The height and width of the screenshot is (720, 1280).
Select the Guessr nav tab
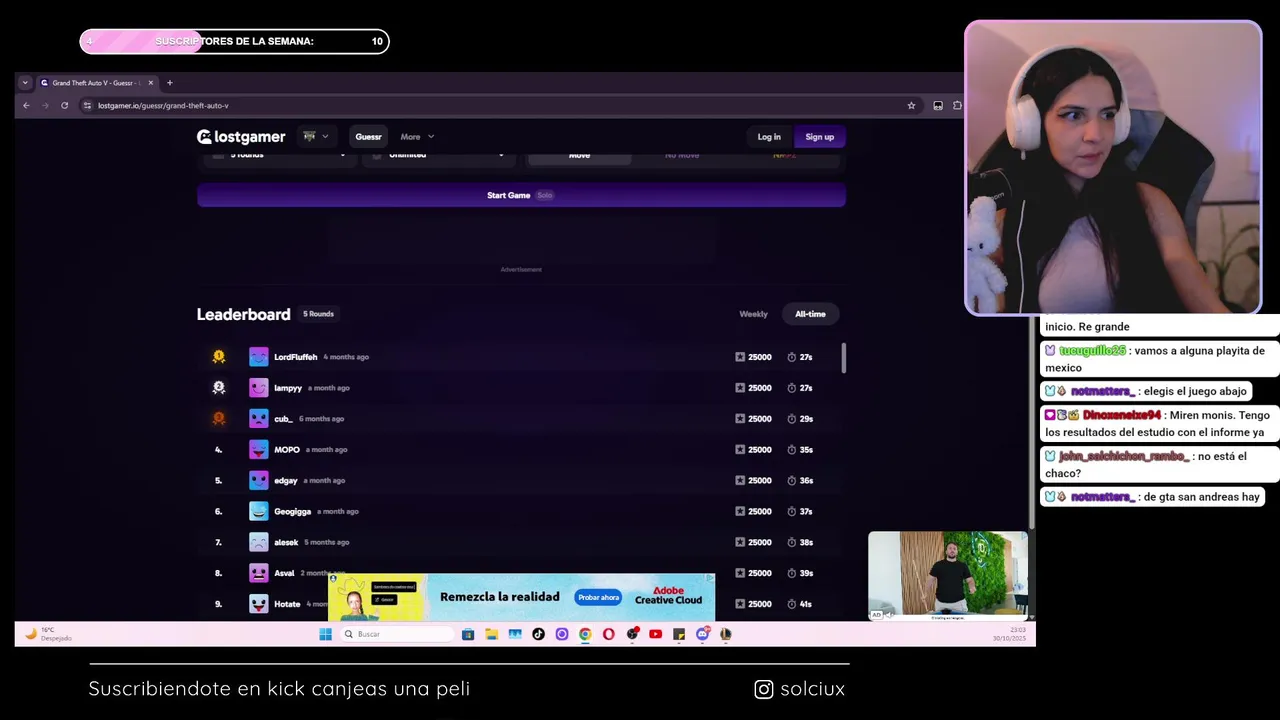tap(368, 137)
